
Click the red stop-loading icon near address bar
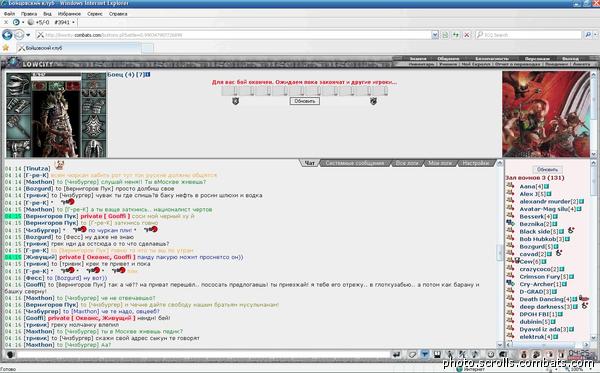(x=467, y=35)
